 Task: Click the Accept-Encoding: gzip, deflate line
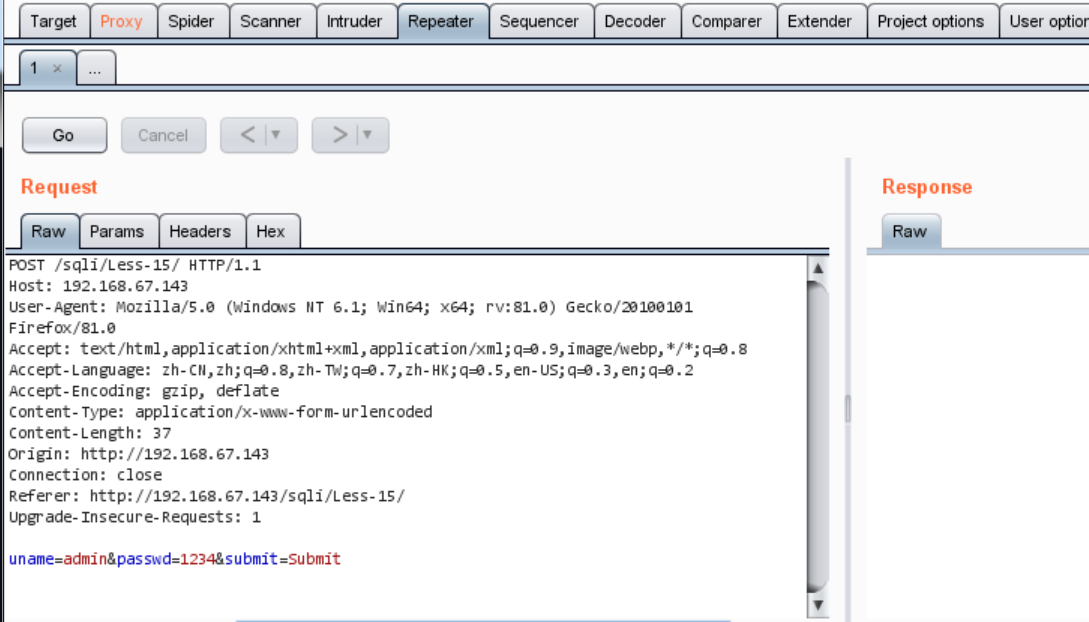coord(144,391)
